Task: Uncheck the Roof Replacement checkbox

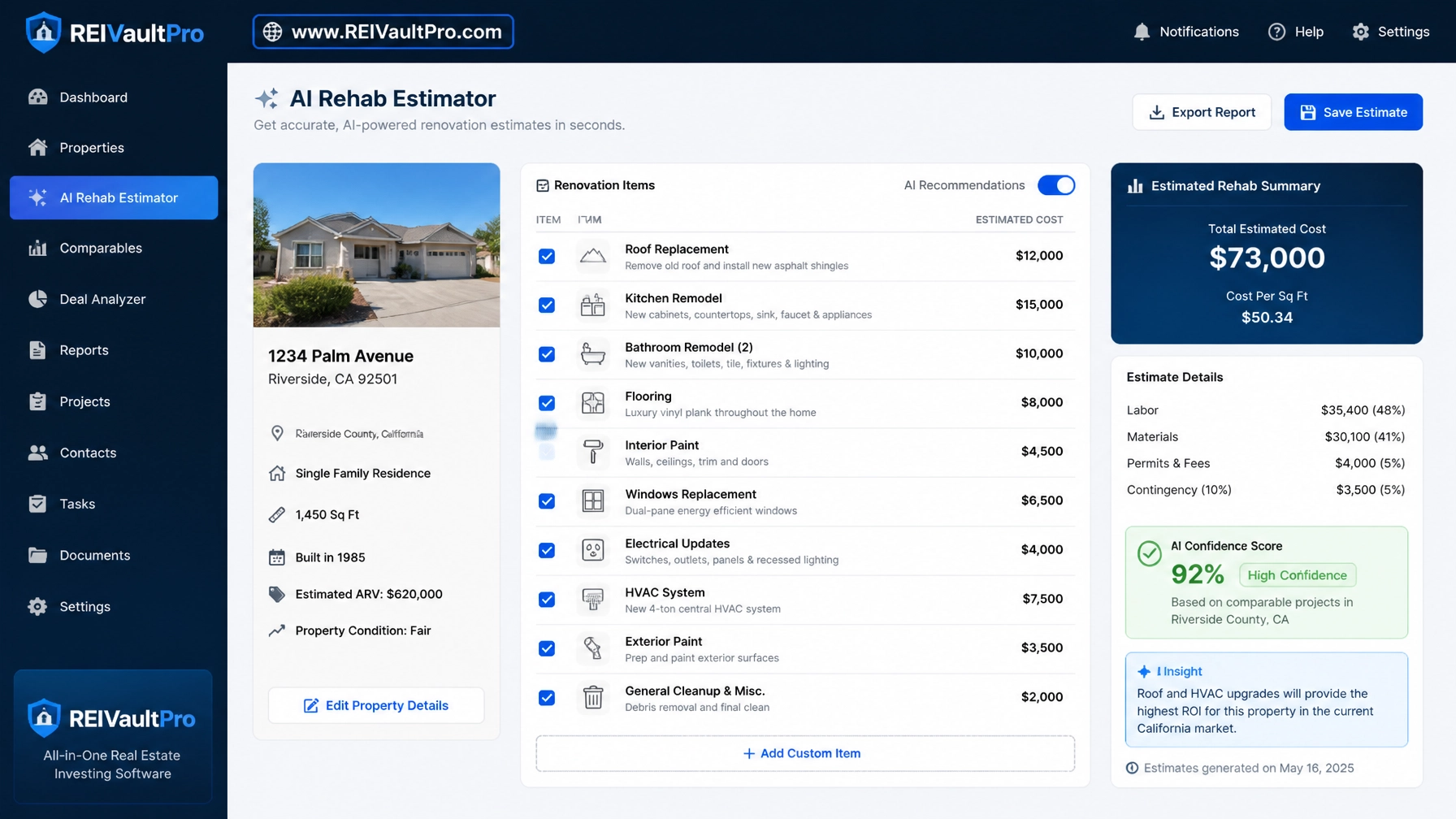Action: 547,256
